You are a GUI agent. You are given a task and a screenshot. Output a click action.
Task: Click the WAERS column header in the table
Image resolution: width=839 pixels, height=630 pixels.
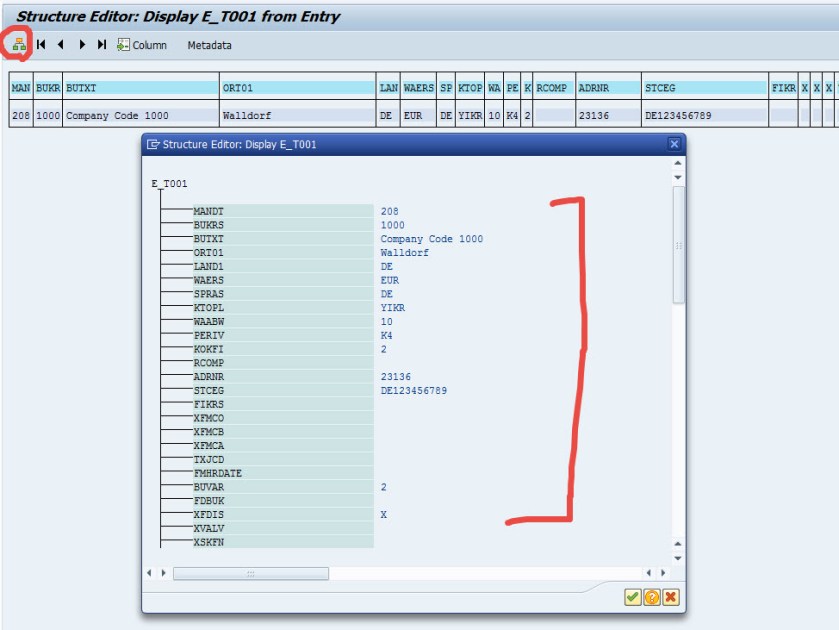point(418,88)
